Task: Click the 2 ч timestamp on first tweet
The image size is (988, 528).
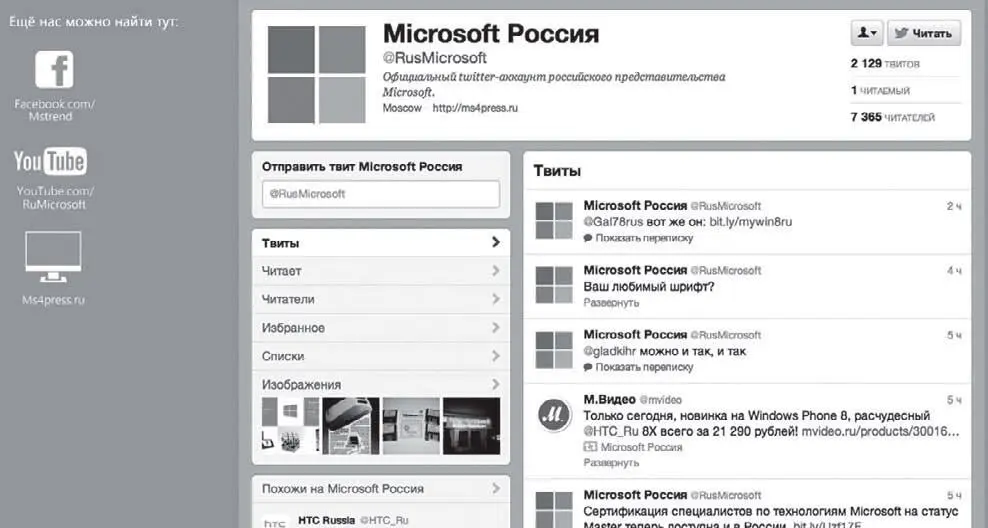Action: coord(954,206)
